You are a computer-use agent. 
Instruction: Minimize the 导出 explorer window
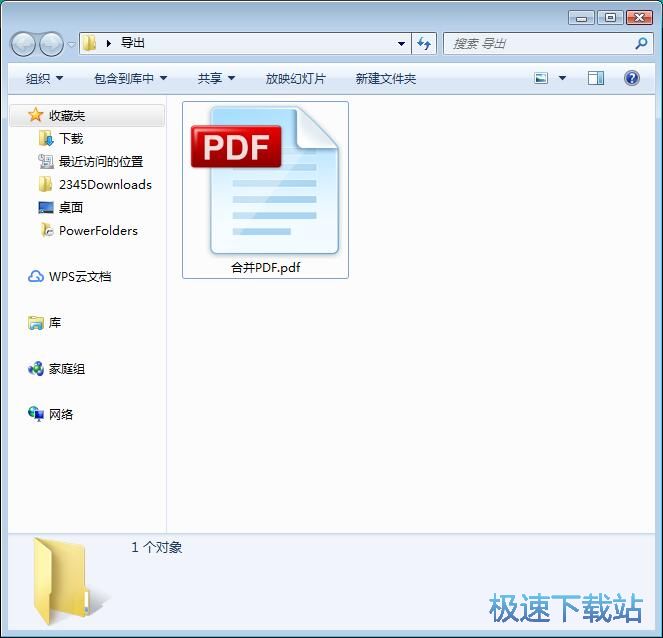(x=581, y=18)
